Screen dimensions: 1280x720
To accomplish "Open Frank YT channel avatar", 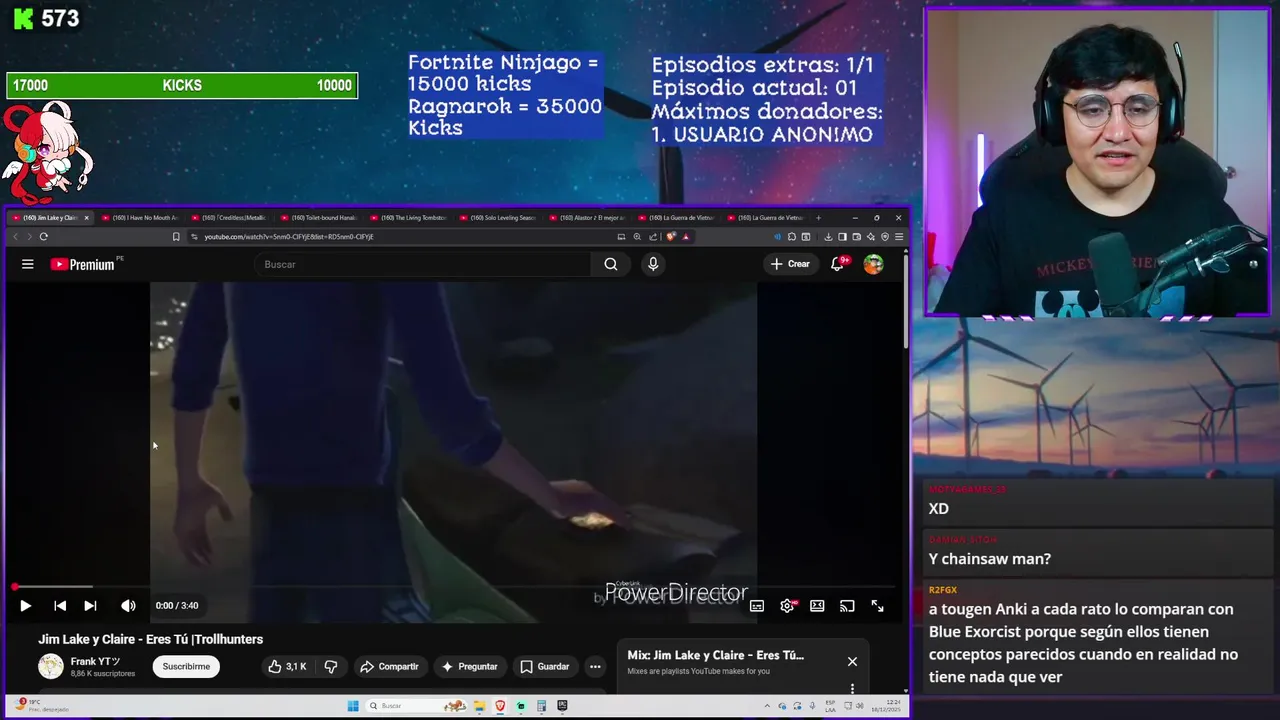I will (50, 666).
